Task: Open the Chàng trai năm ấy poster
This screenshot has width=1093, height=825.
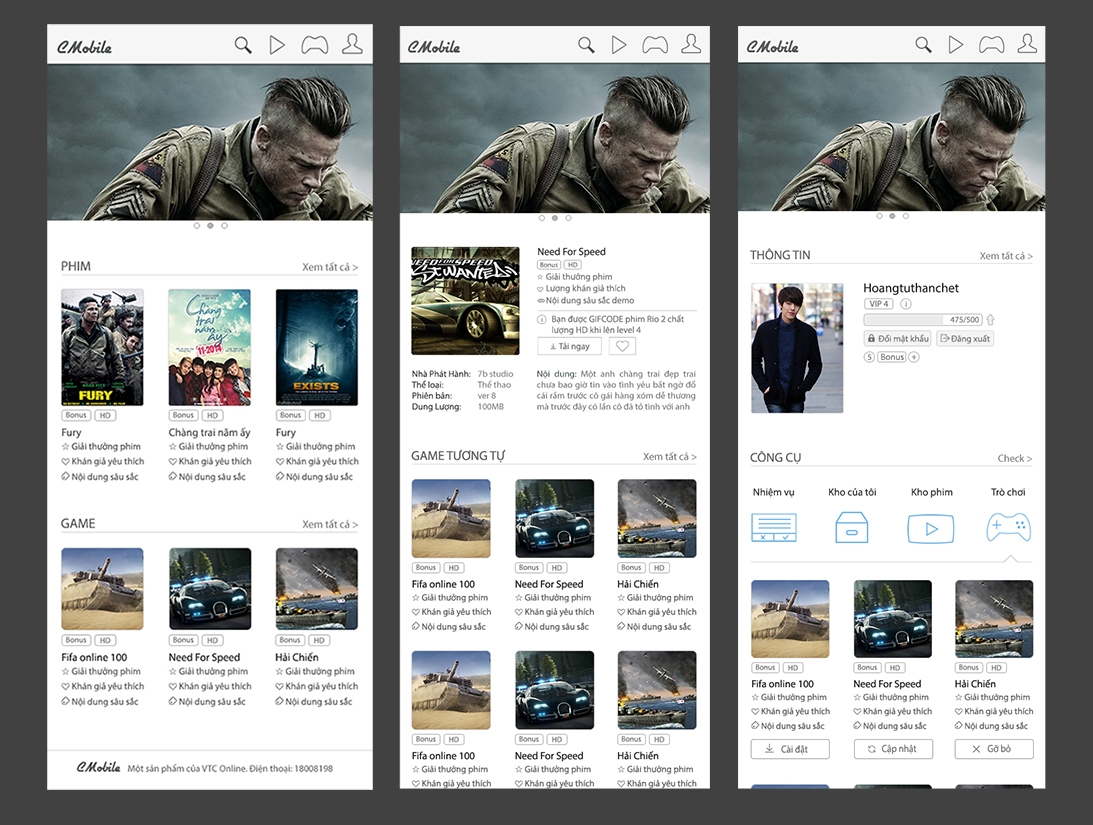Action: point(210,347)
